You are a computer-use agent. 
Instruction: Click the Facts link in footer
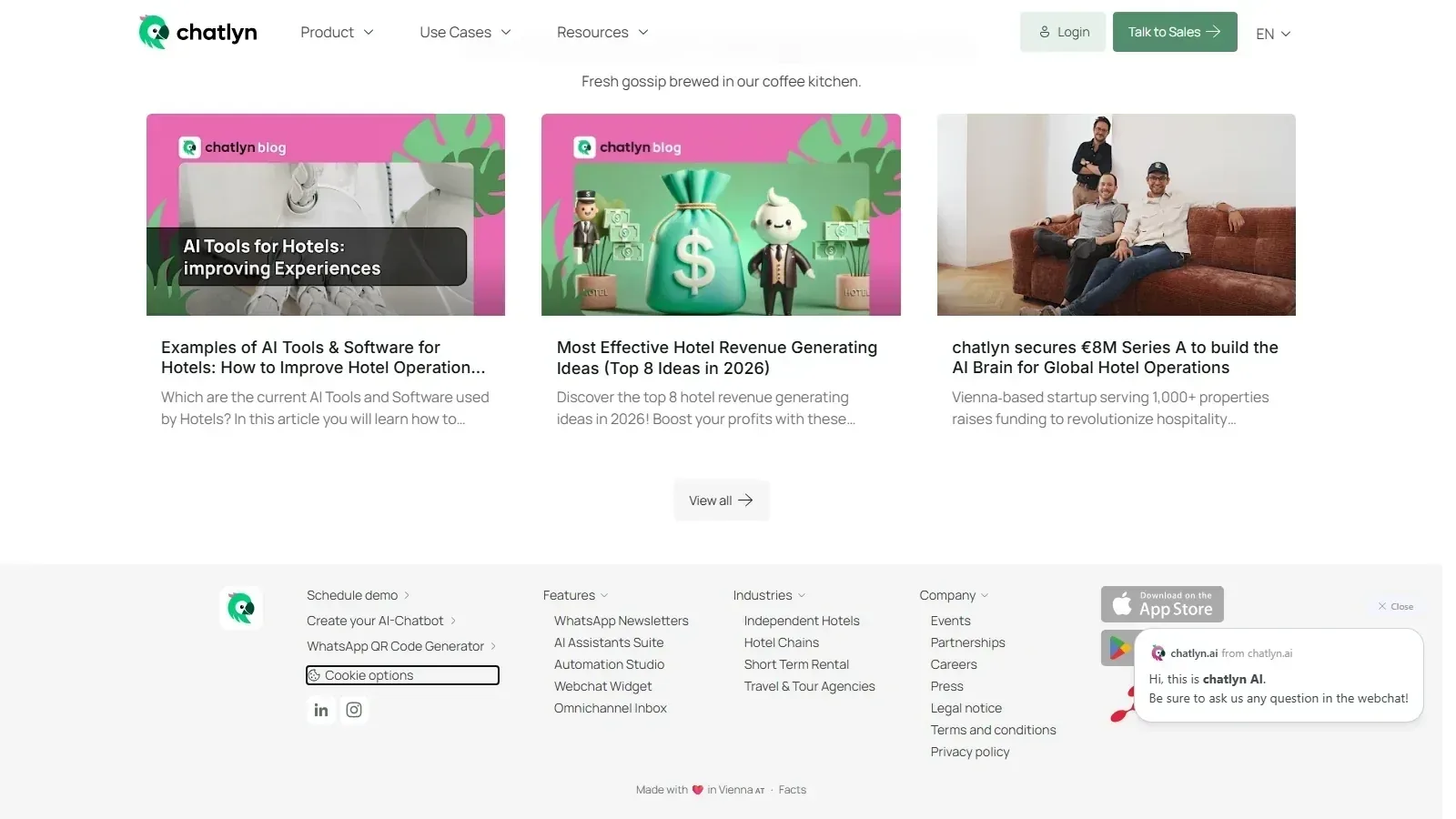click(792, 790)
